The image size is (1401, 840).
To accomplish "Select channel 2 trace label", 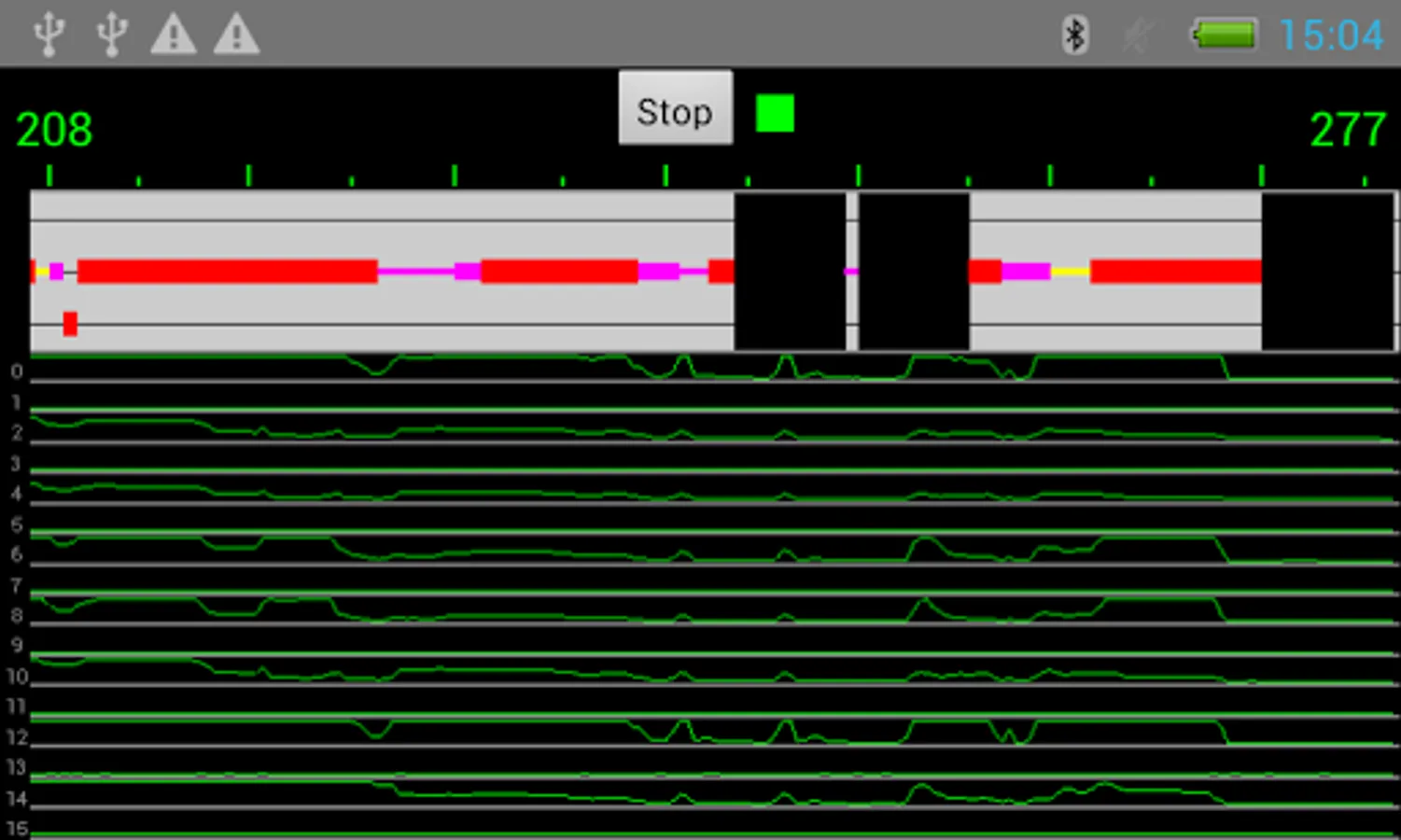I will [16, 432].
